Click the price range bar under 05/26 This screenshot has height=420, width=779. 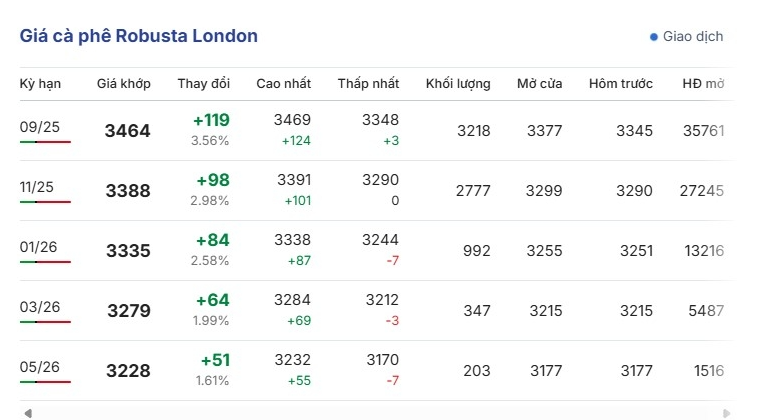click(x=45, y=382)
